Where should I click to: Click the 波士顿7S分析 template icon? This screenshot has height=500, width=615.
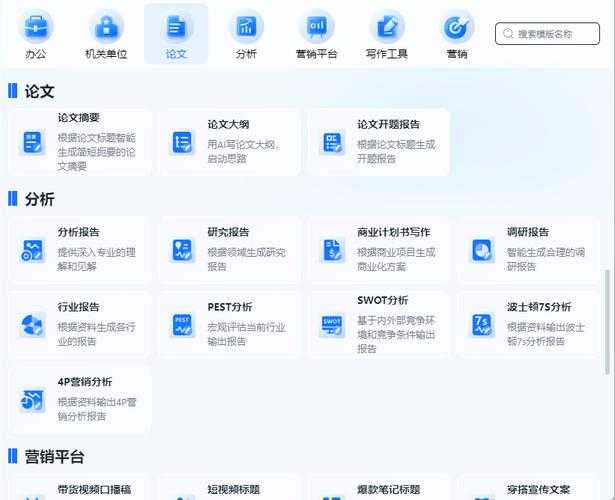click(482, 325)
